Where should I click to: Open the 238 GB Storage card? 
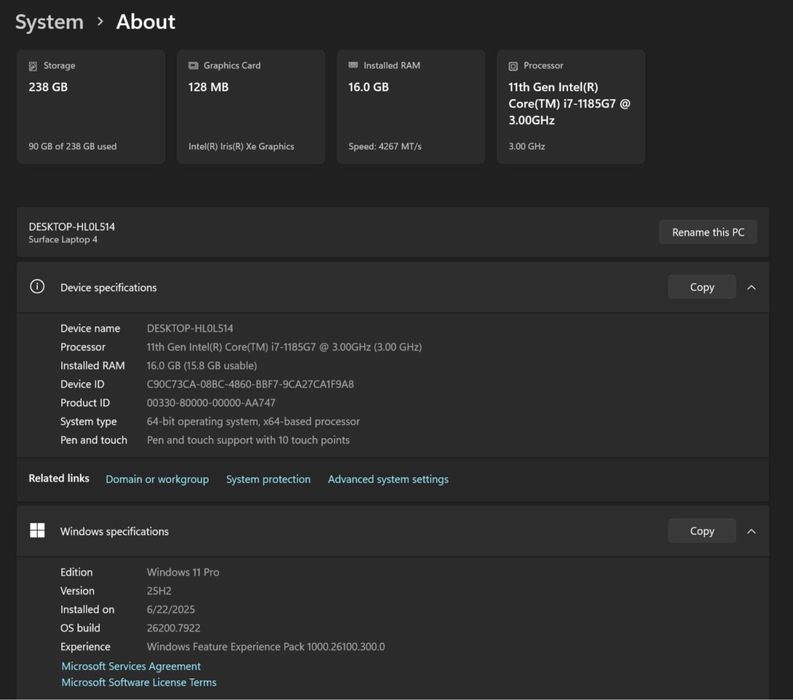91,107
